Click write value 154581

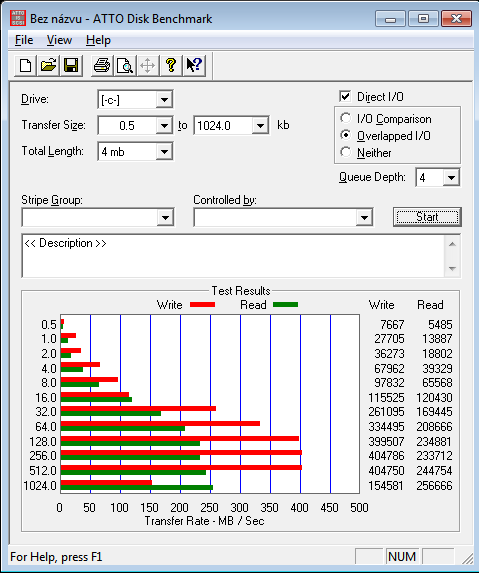tap(386, 486)
